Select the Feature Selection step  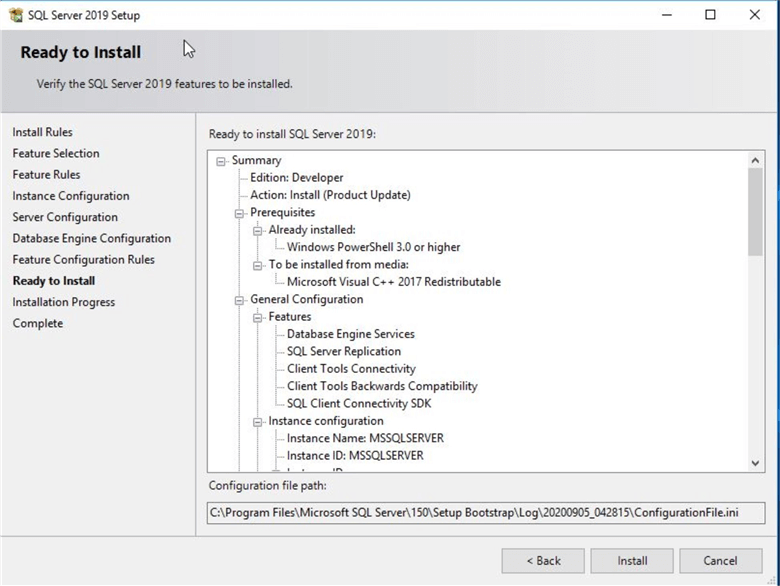[56, 153]
